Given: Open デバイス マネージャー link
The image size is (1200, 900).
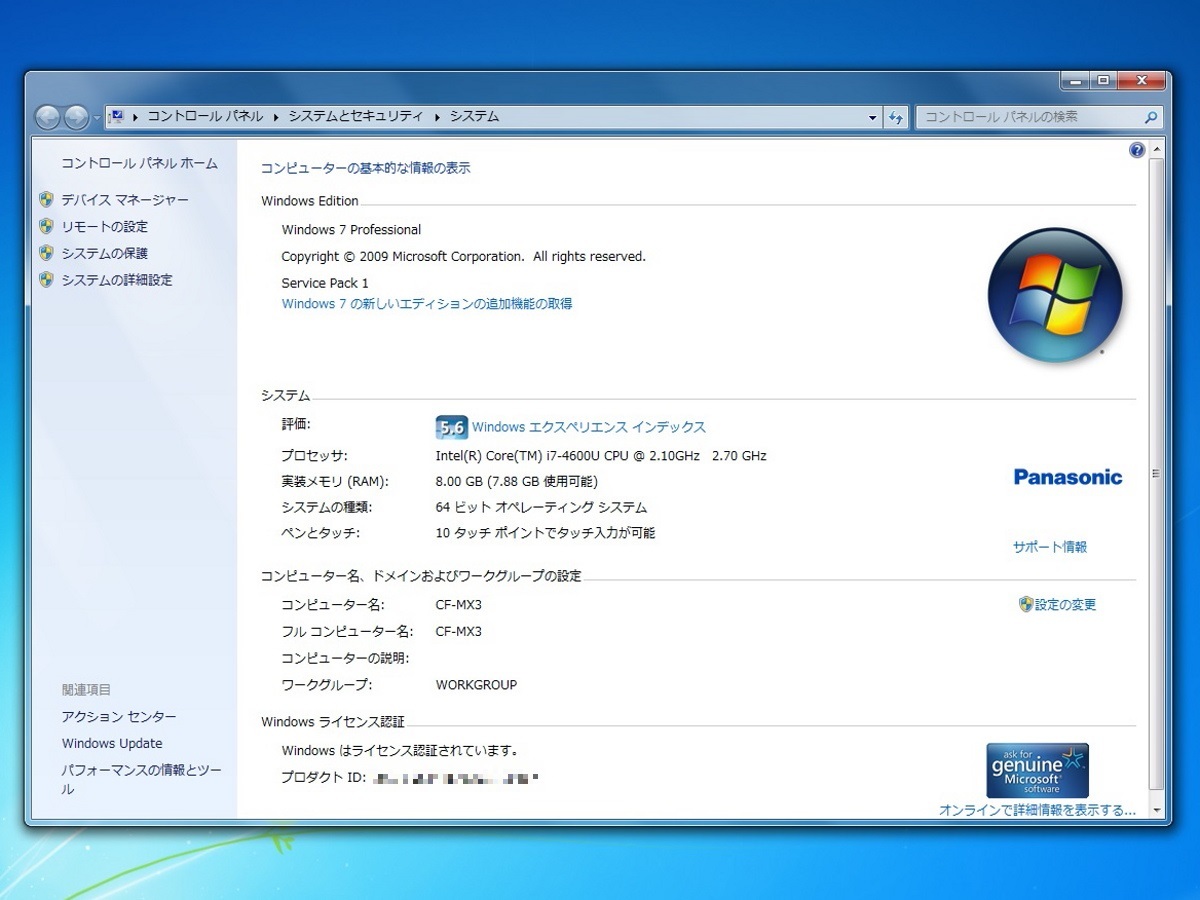Looking at the screenshot, I should [x=125, y=200].
